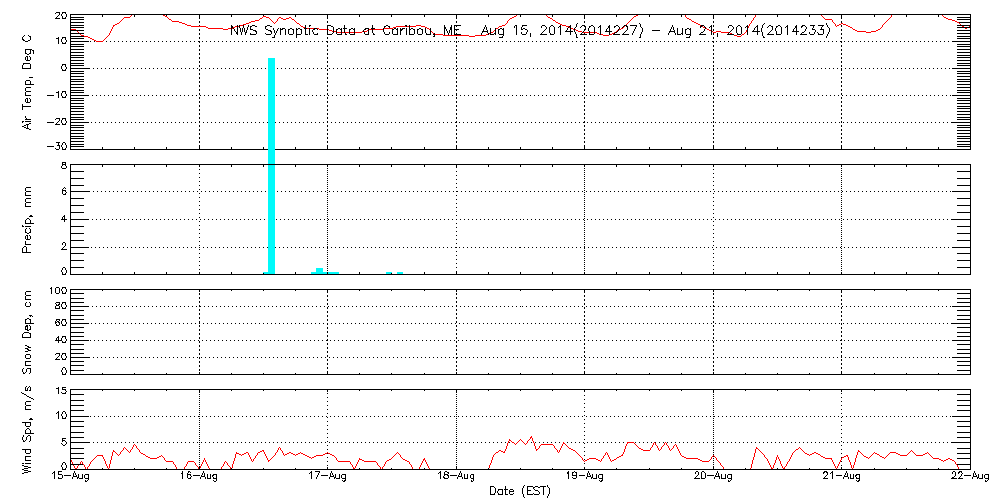This screenshot has height=500, width=1000.
Task: Click the 17-Aug date tick label
Action: [x=327, y=477]
